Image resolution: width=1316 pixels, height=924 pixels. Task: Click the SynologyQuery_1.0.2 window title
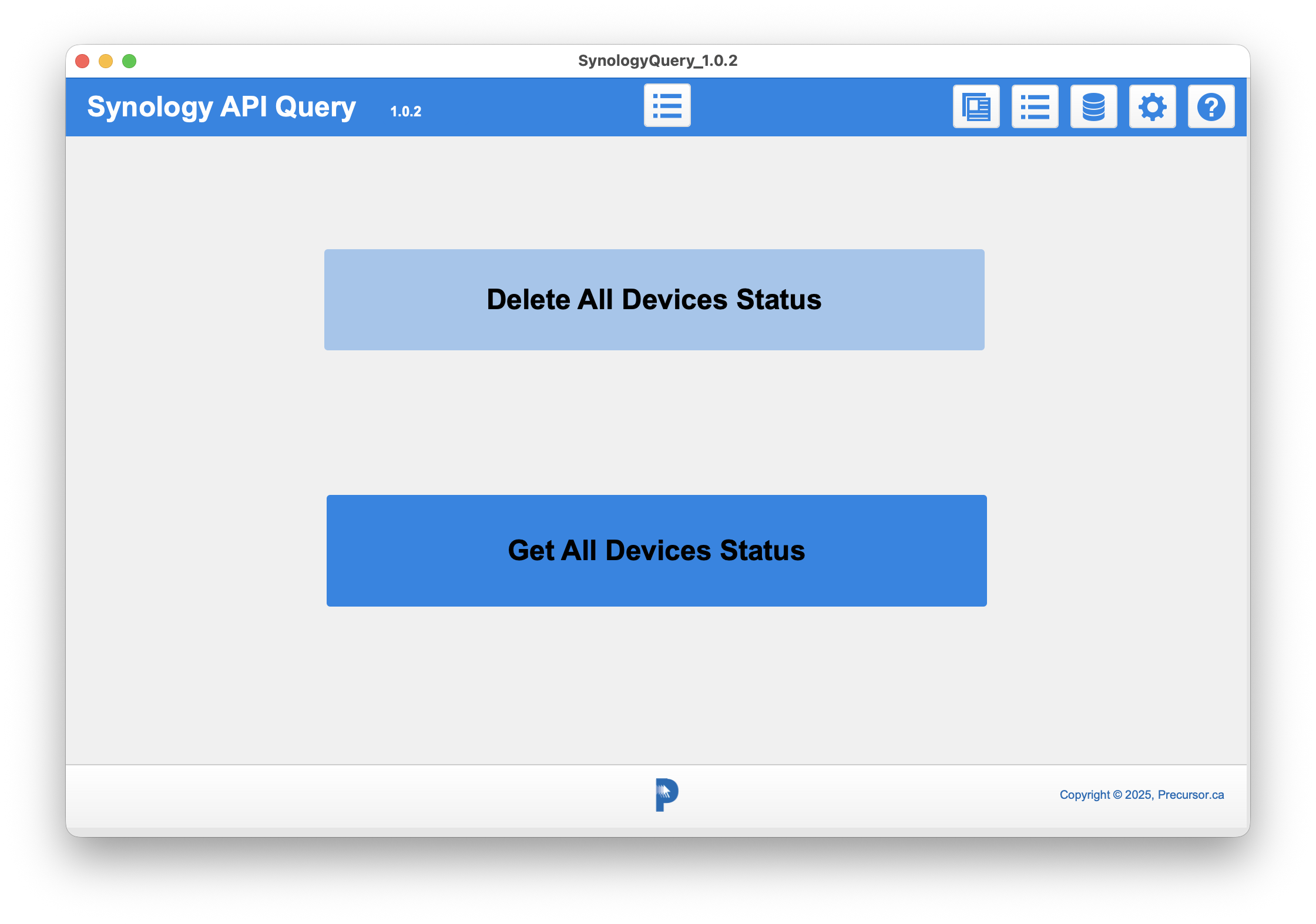pyautogui.click(x=657, y=61)
